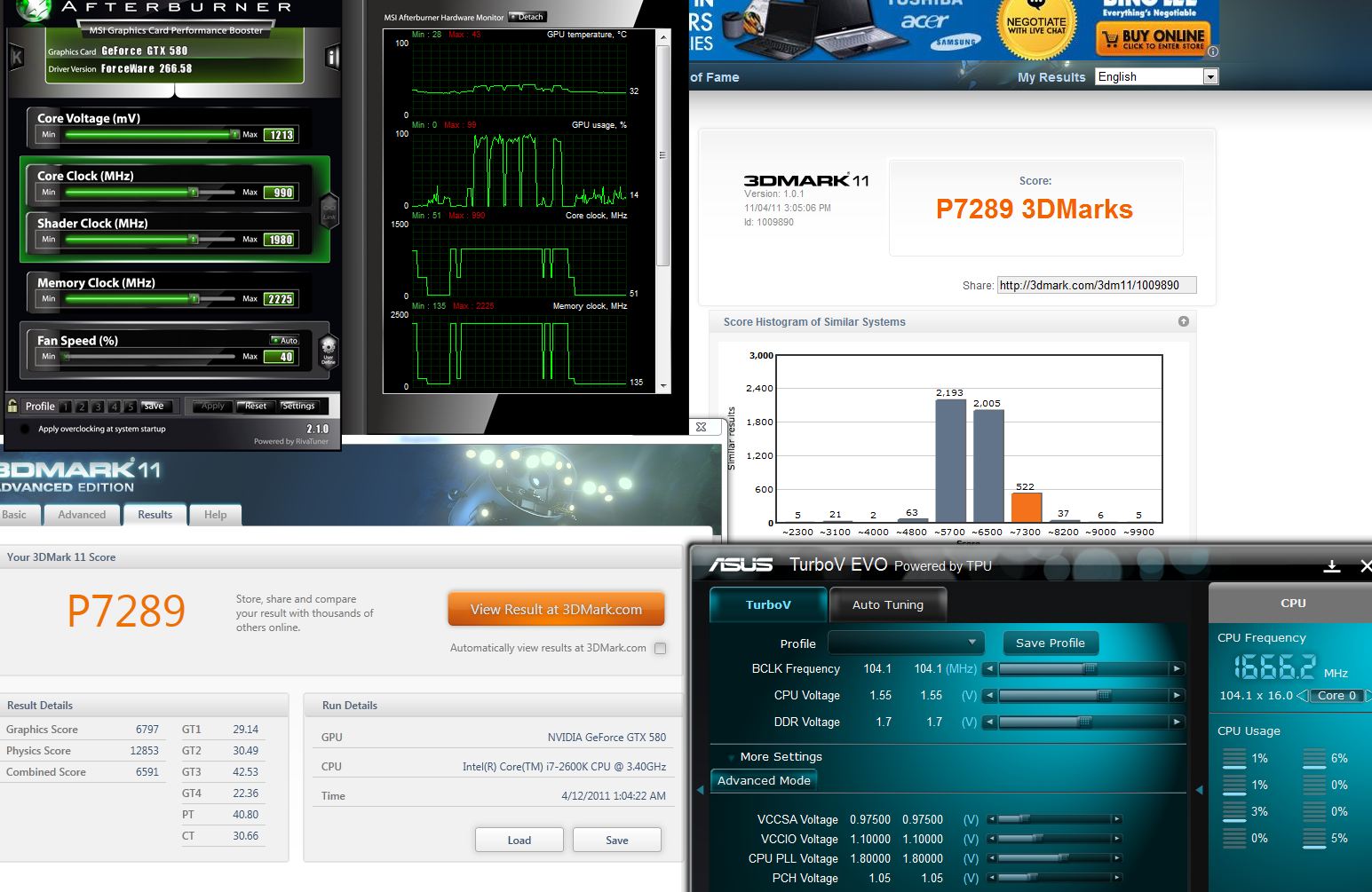
Task: Toggle Apply overclocking at system startup
Action: coord(25,429)
